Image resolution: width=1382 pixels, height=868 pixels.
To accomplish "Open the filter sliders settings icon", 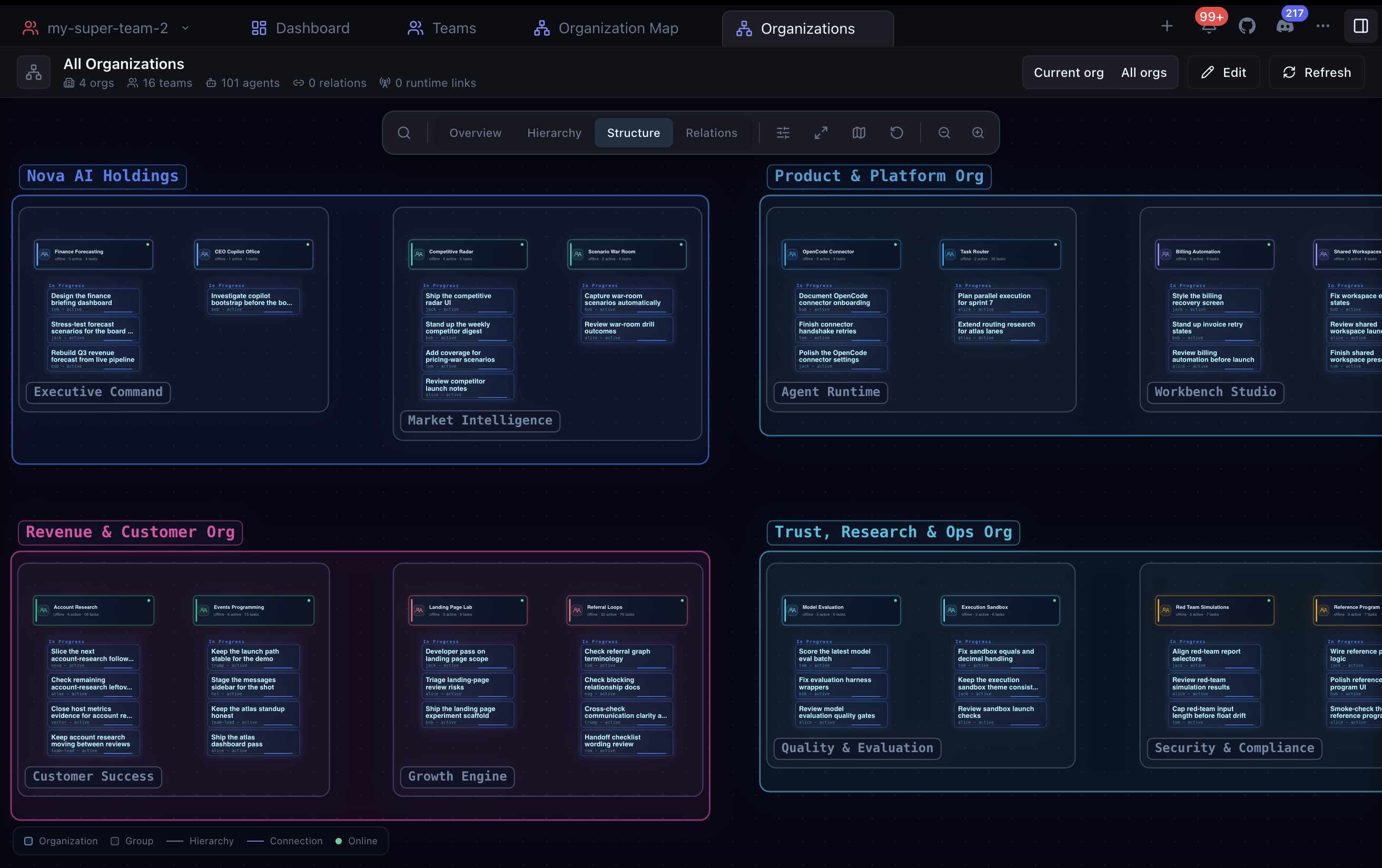I will point(783,133).
